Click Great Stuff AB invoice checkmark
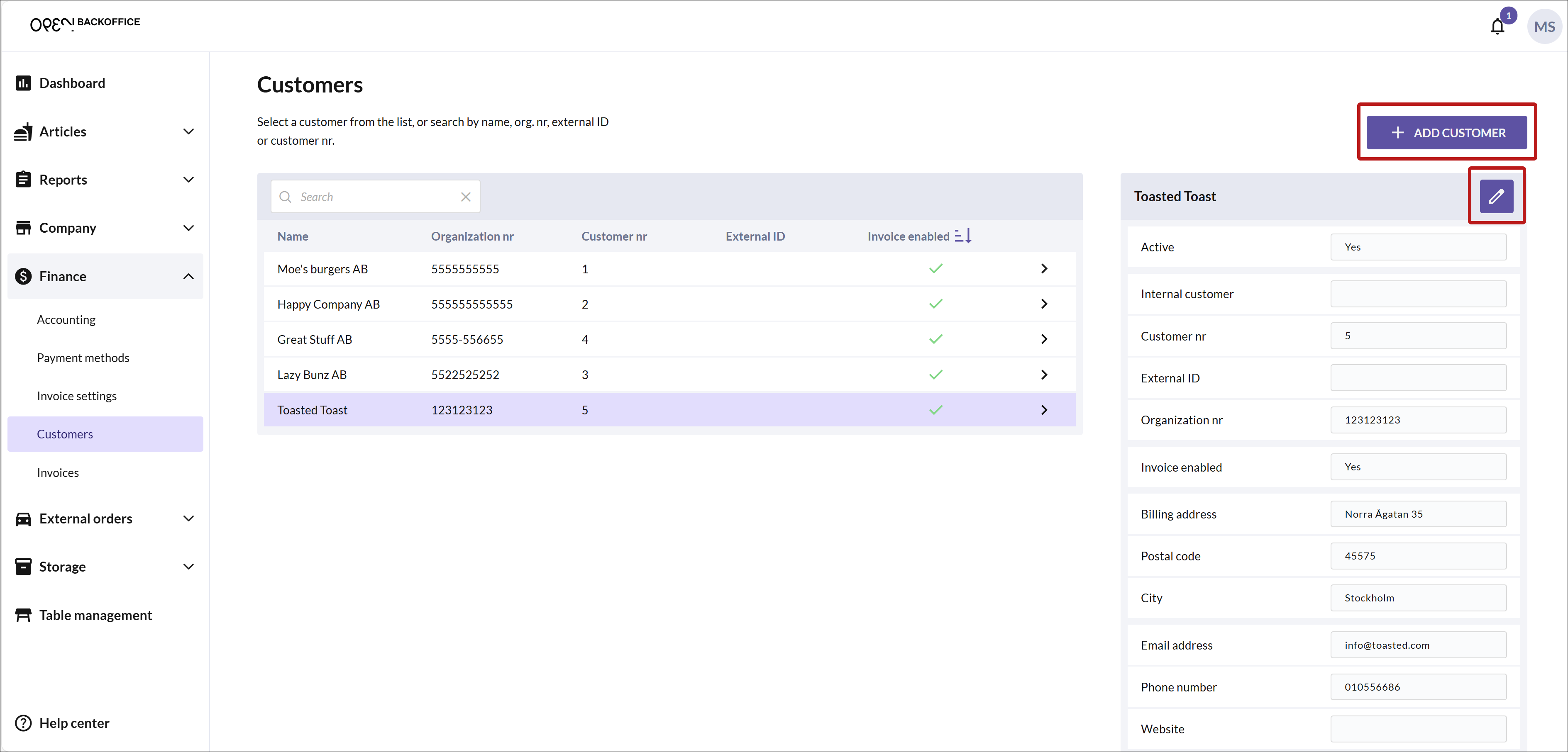The image size is (1568, 752). (x=935, y=339)
